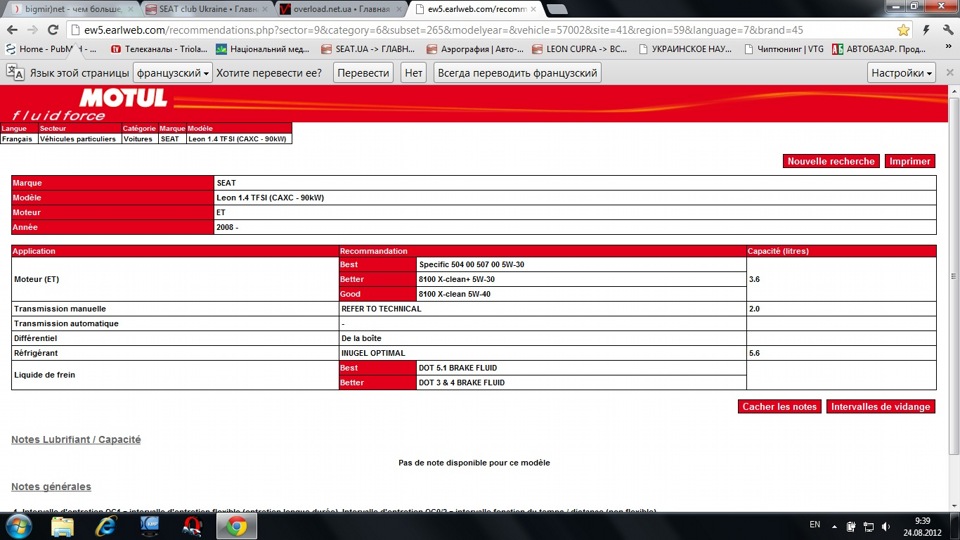
Task: Open the Home - PubM bookmark
Action: pyautogui.click(x=51, y=49)
